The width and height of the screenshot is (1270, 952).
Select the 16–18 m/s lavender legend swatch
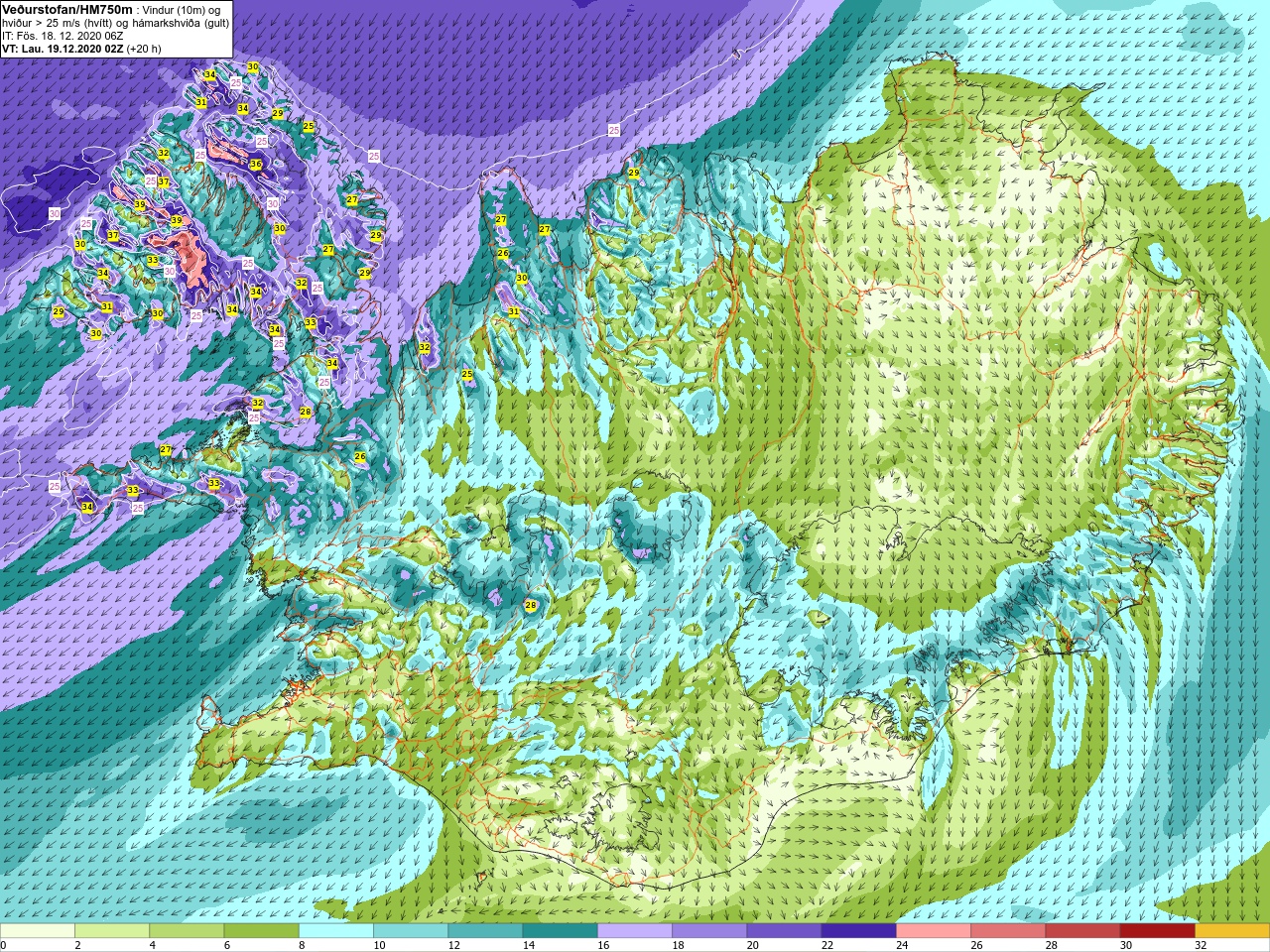click(635, 931)
